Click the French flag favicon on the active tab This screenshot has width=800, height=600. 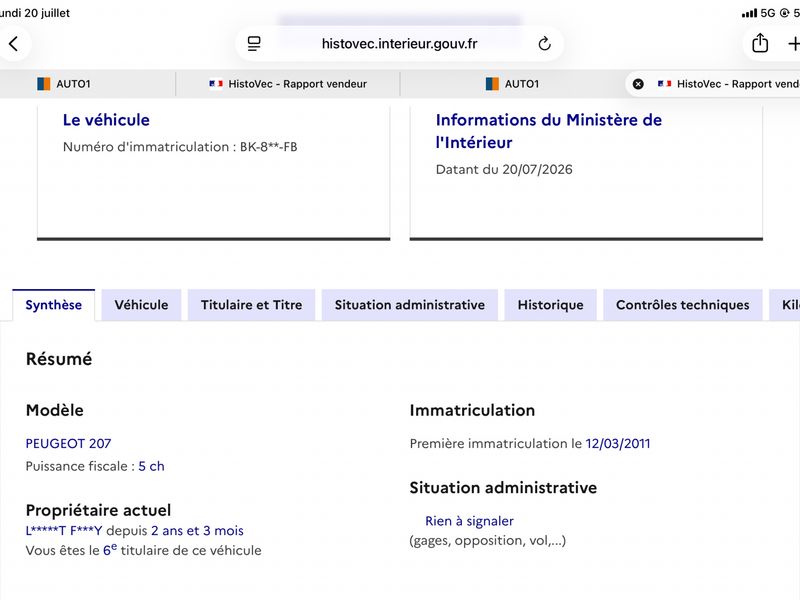[664, 84]
